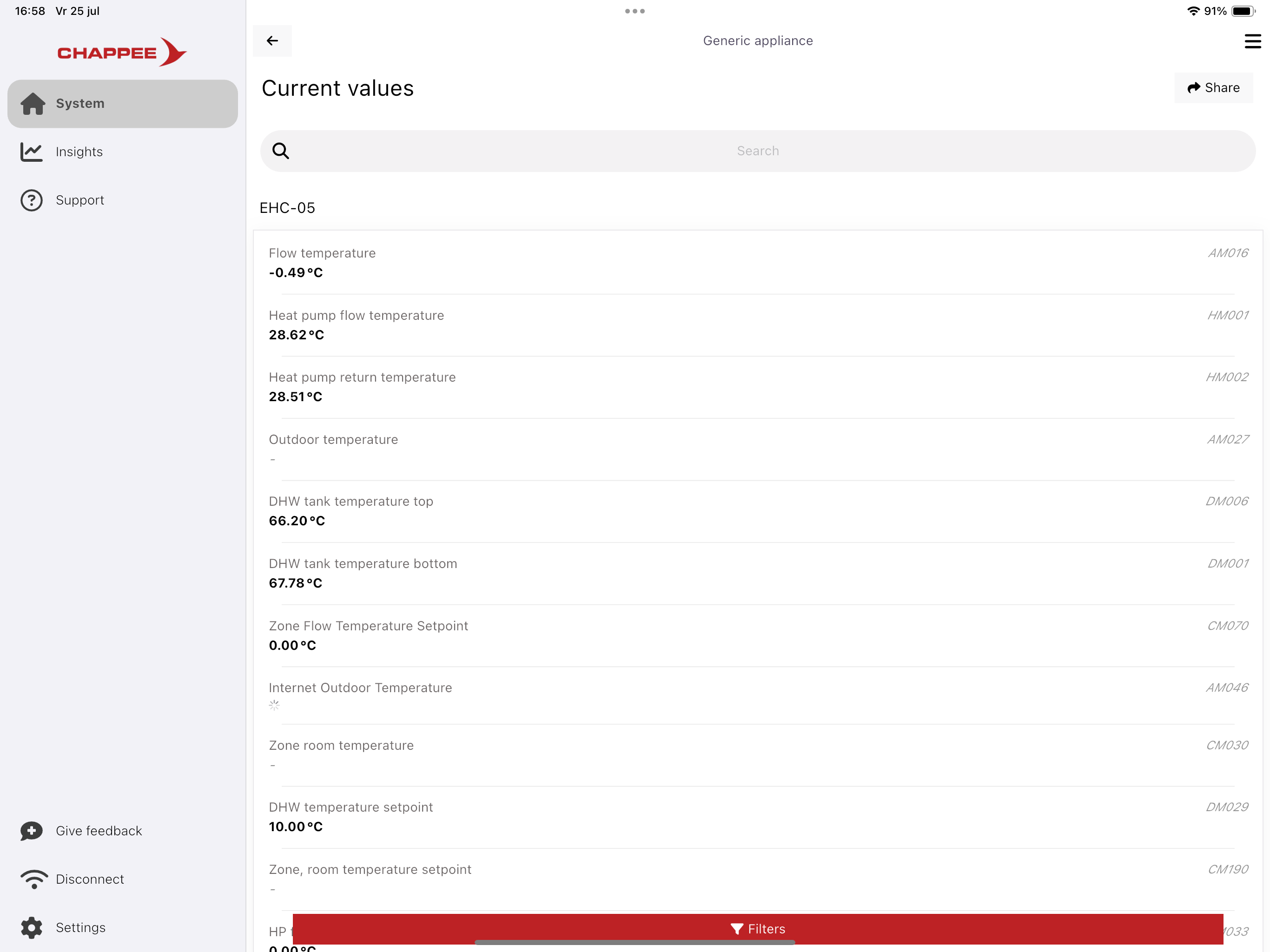Screen dimensions: 1270x952
Task: Select DHW tank temperature bottom label
Action: click(363, 563)
